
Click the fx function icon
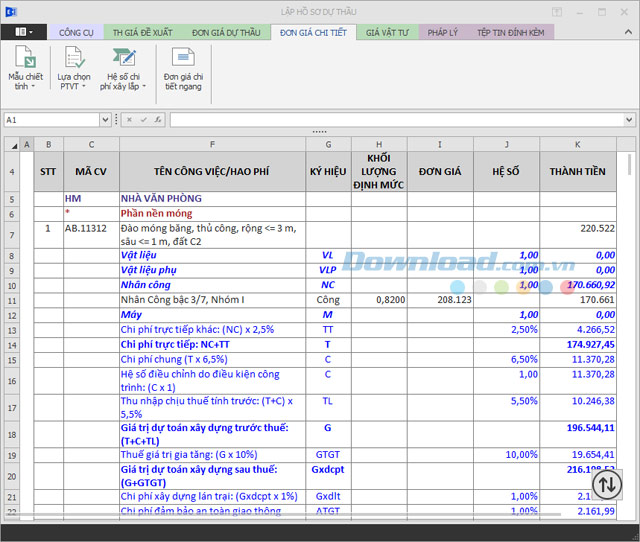click(x=156, y=120)
